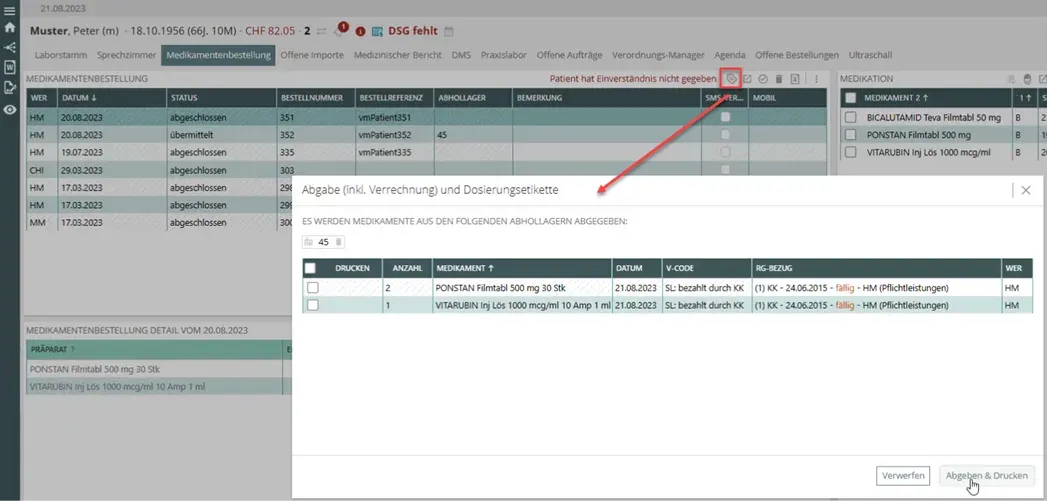Sort dialog table by V-CODE column
This screenshot has width=1047, height=501.
(706, 268)
